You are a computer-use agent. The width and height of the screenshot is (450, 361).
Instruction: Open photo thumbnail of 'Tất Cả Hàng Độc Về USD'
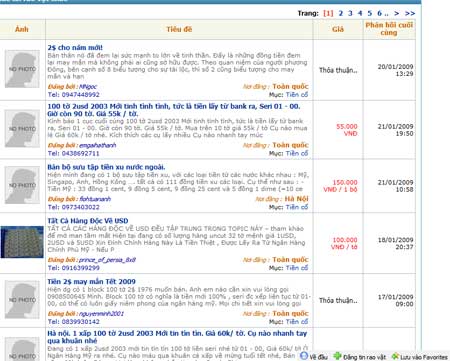[22, 242]
